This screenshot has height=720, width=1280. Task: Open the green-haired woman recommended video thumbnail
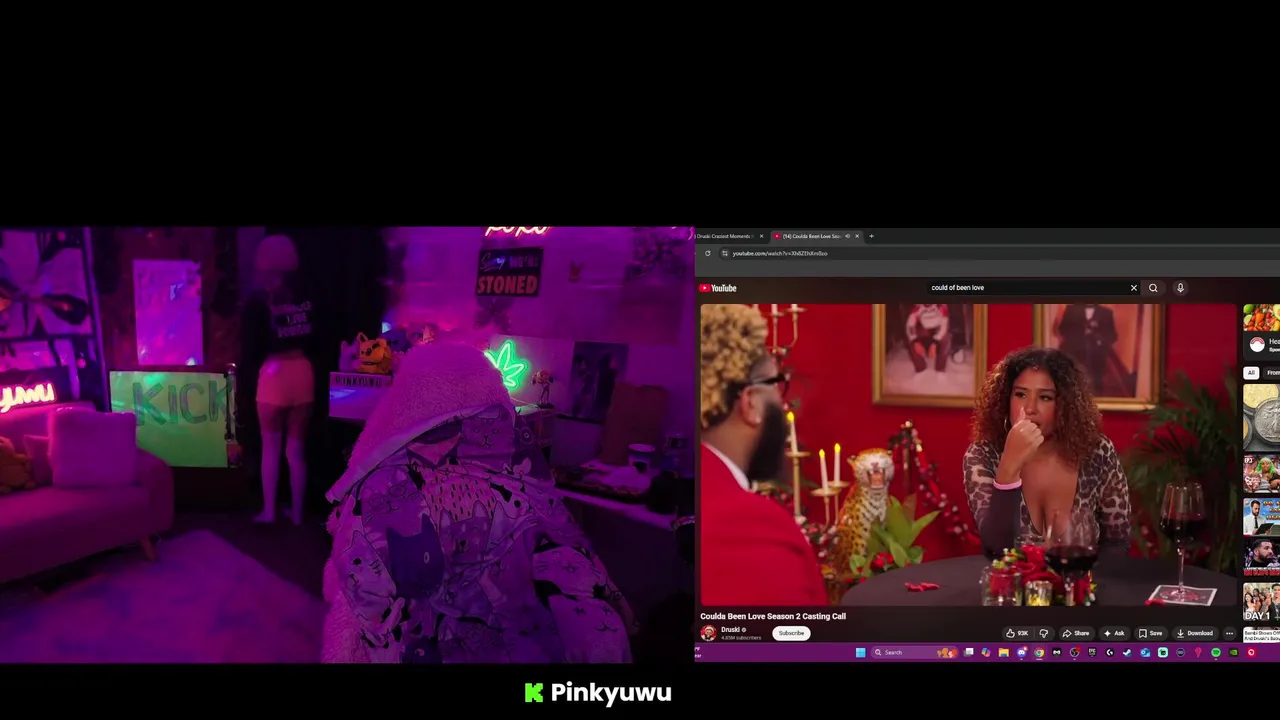coord(1262,474)
